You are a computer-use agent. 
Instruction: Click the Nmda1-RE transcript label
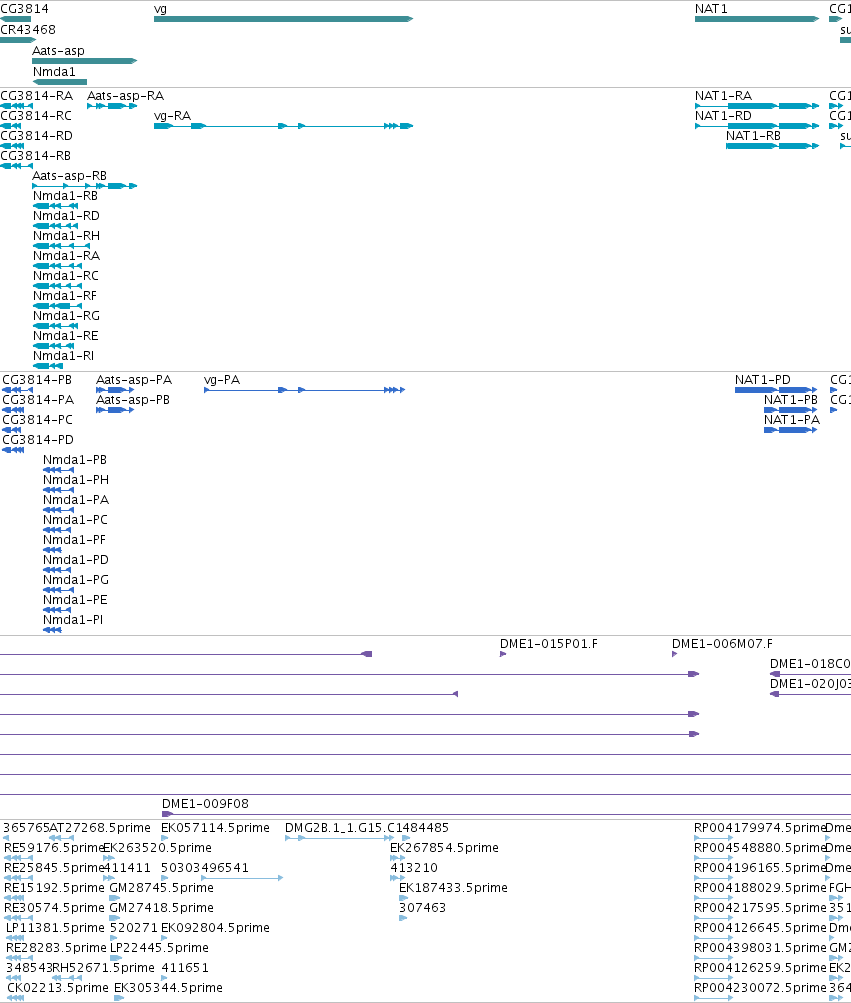(x=66, y=335)
